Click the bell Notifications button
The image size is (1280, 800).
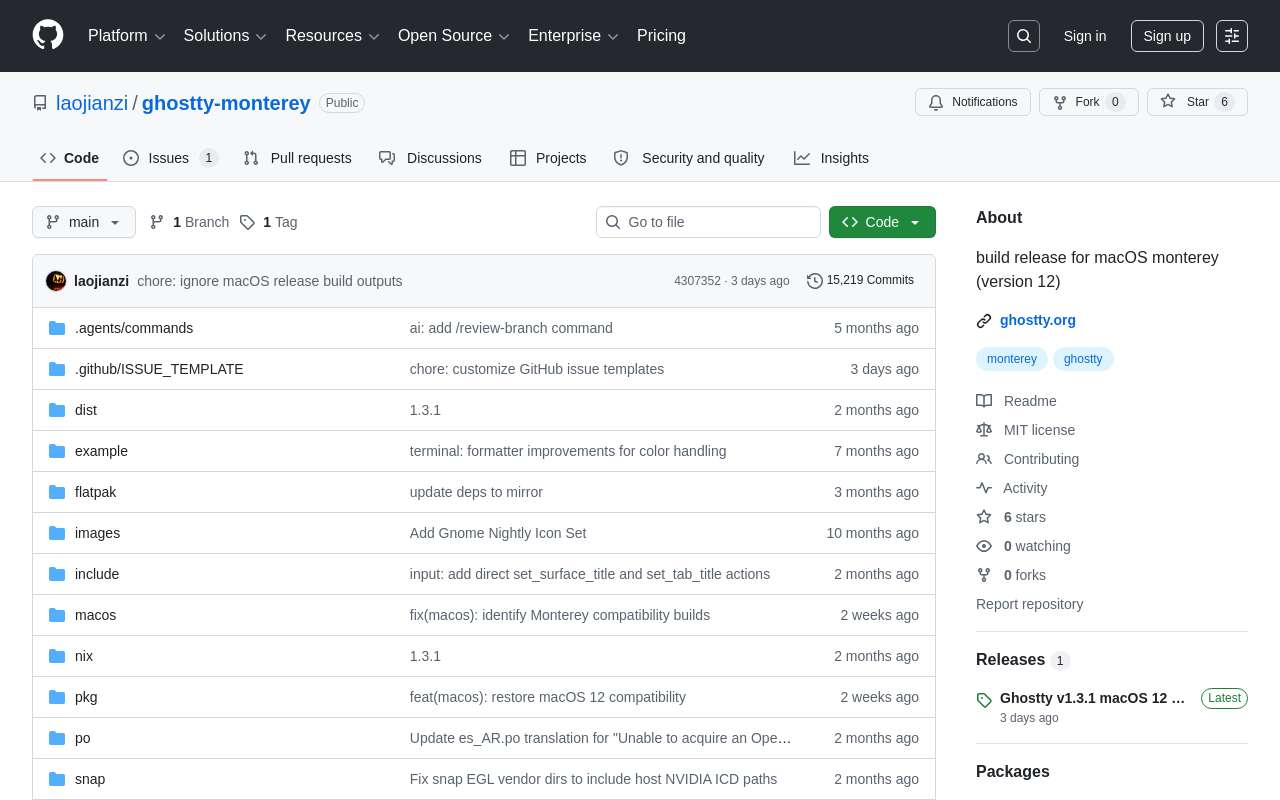pyautogui.click(x=972, y=102)
